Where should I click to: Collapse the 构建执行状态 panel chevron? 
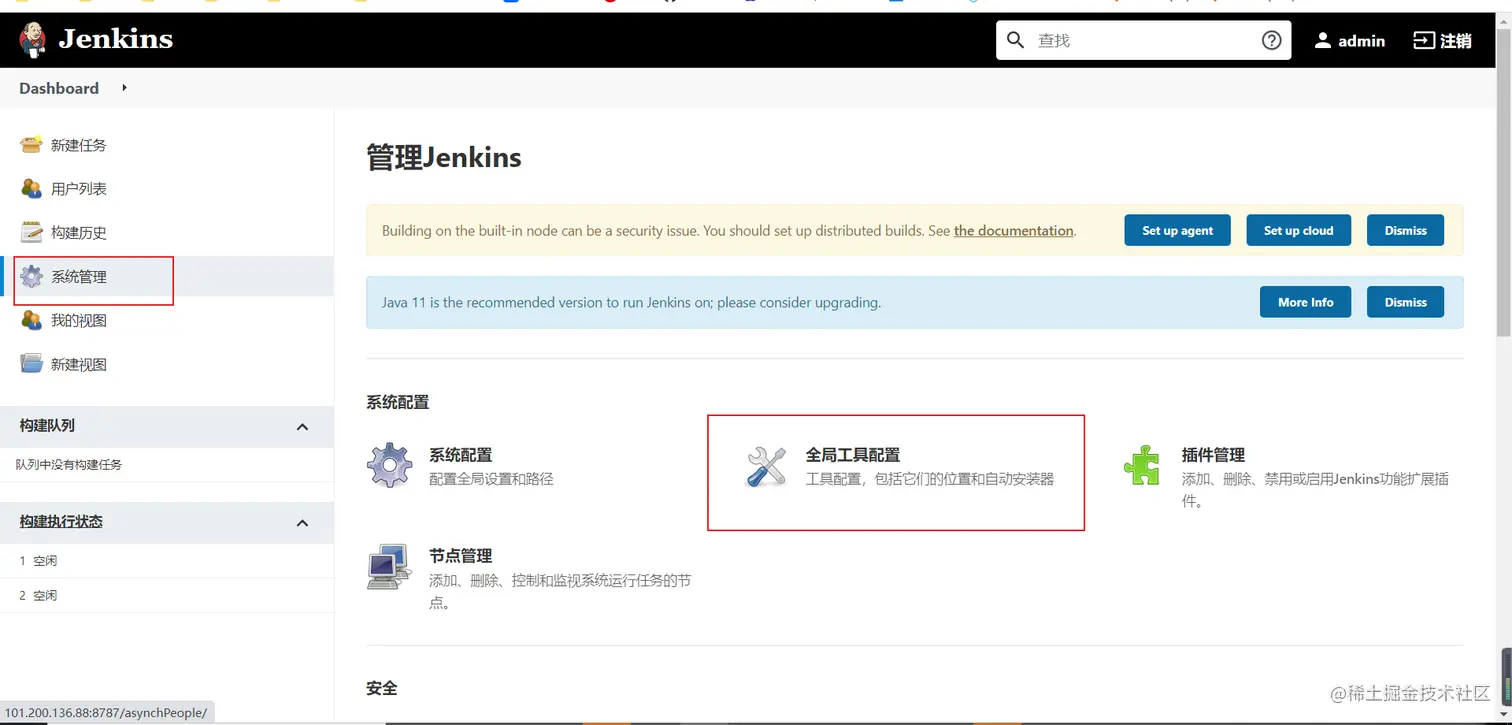point(303,523)
